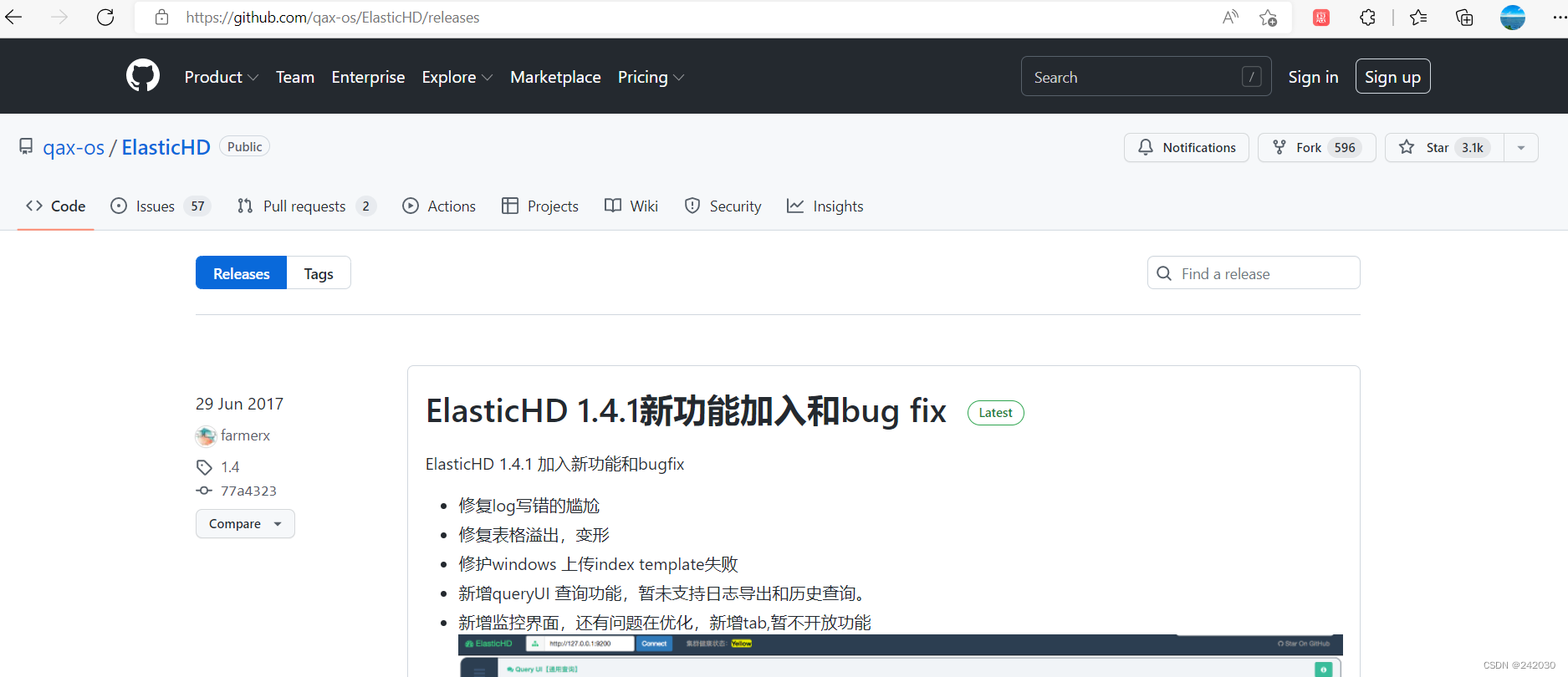Open the ElasticHD screenshot image in release notes
The image size is (1568, 677).
point(901,655)
